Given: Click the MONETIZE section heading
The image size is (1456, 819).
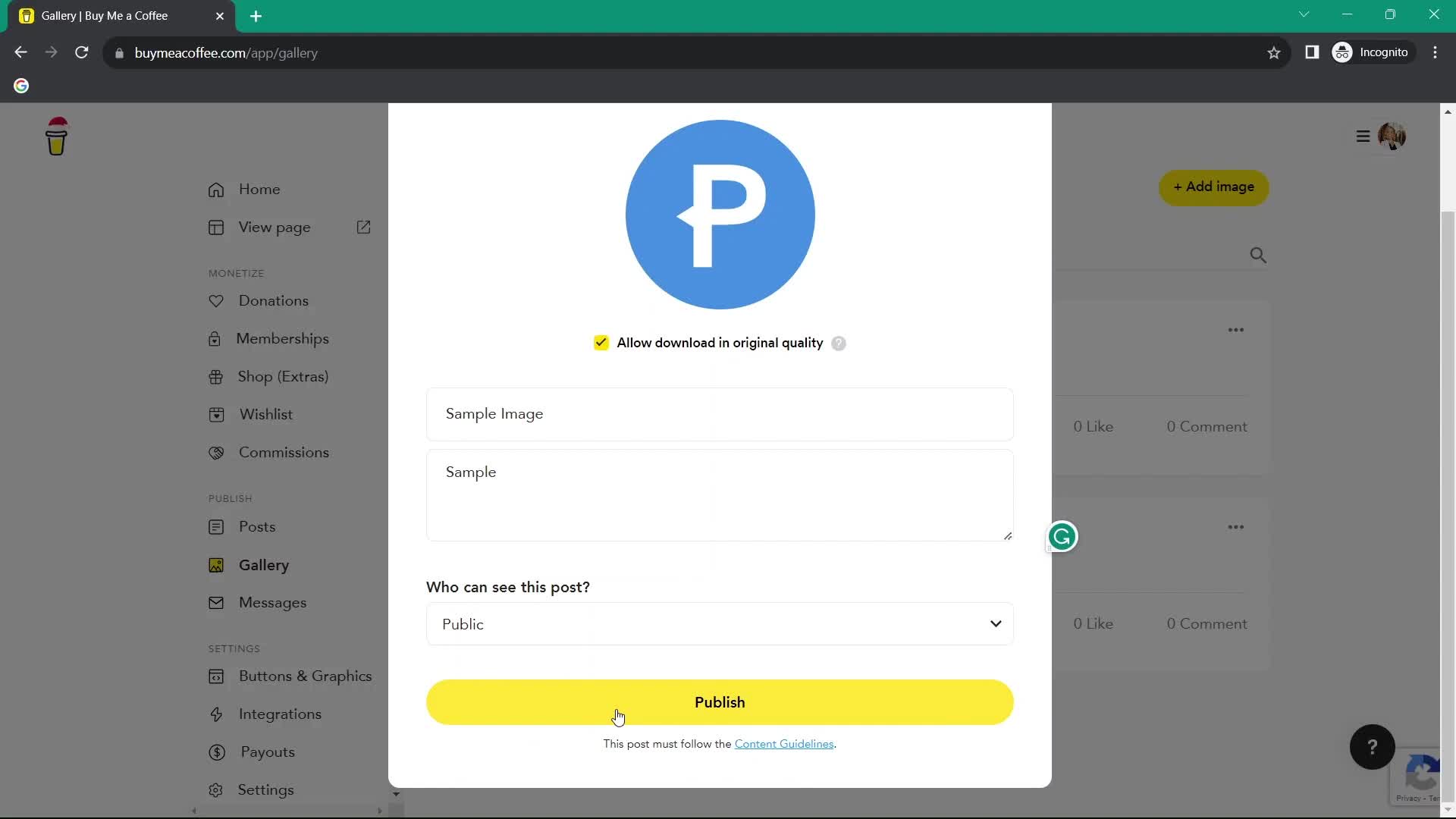Looking at the screenshot, I should (236, 273).
